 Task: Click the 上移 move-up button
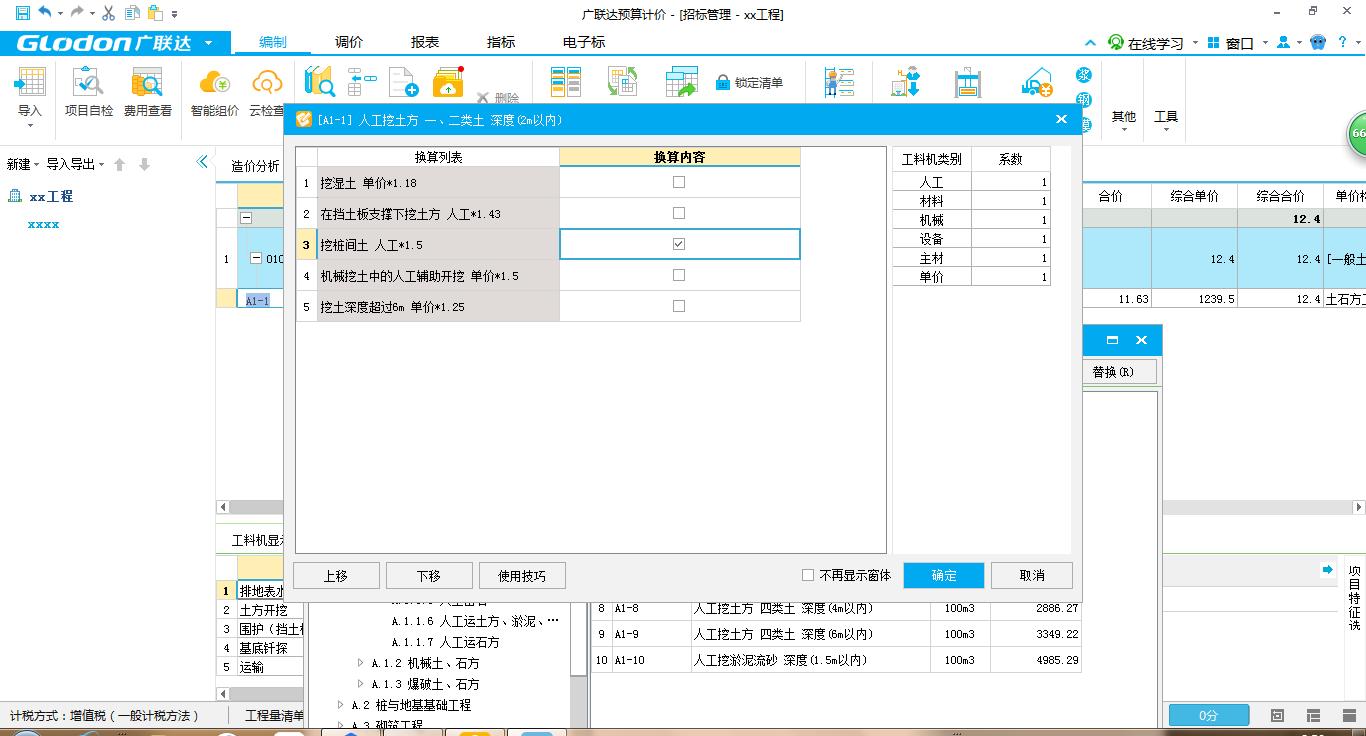[336, 575]
